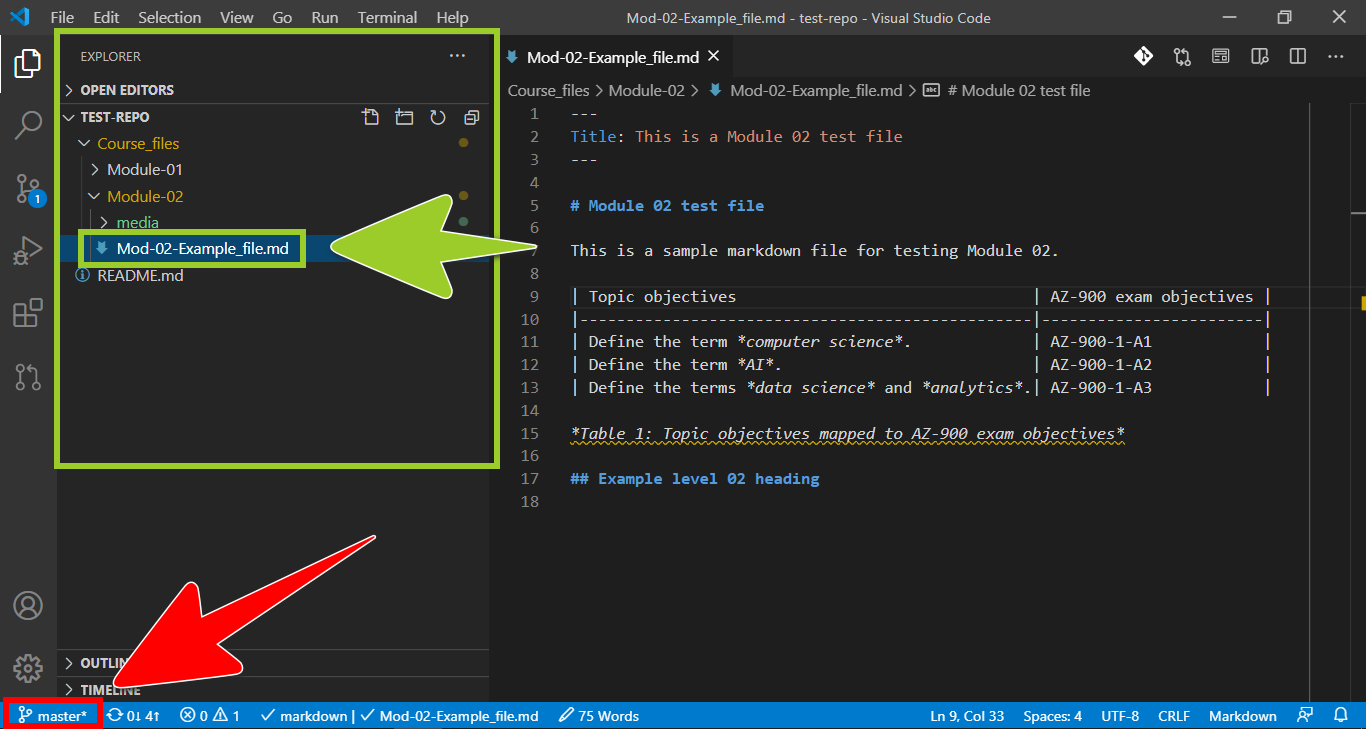Open Explorer views and more actions ellipsis

(457, 56)
